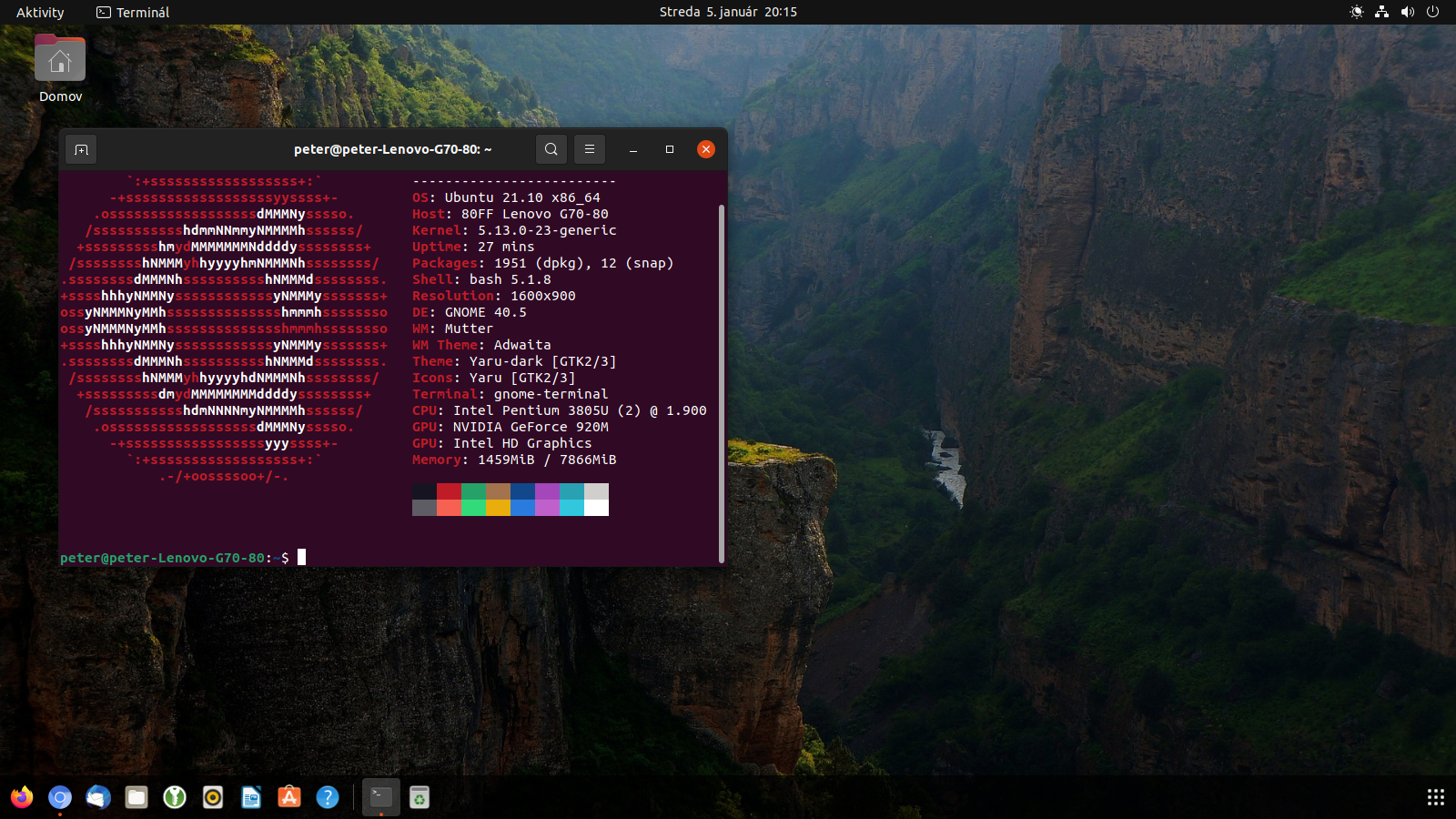Show all applications grid
The image size is (1456, 819).
(x=1436, y=798)
